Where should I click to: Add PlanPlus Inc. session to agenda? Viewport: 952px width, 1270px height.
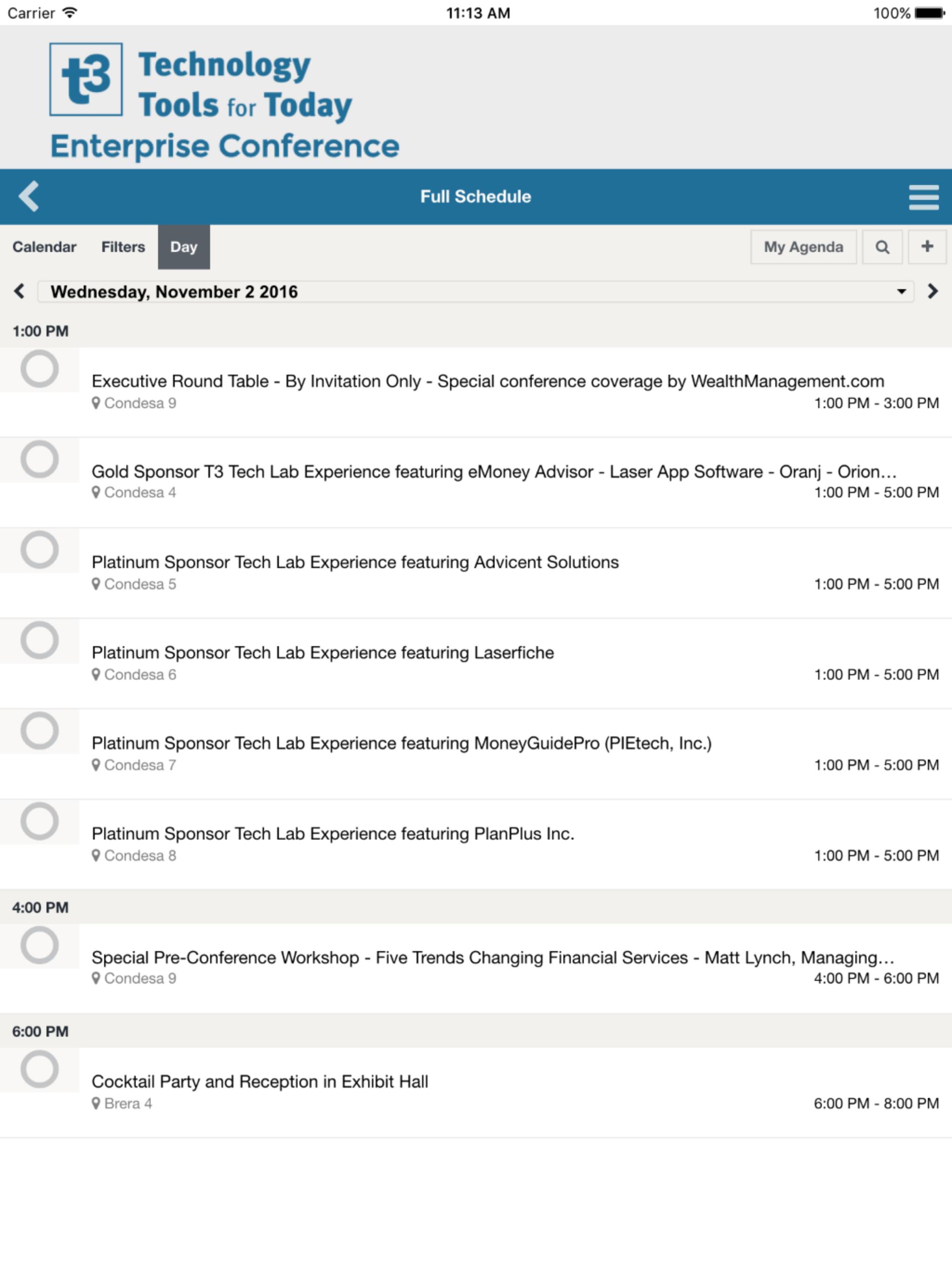coord(40,821)
